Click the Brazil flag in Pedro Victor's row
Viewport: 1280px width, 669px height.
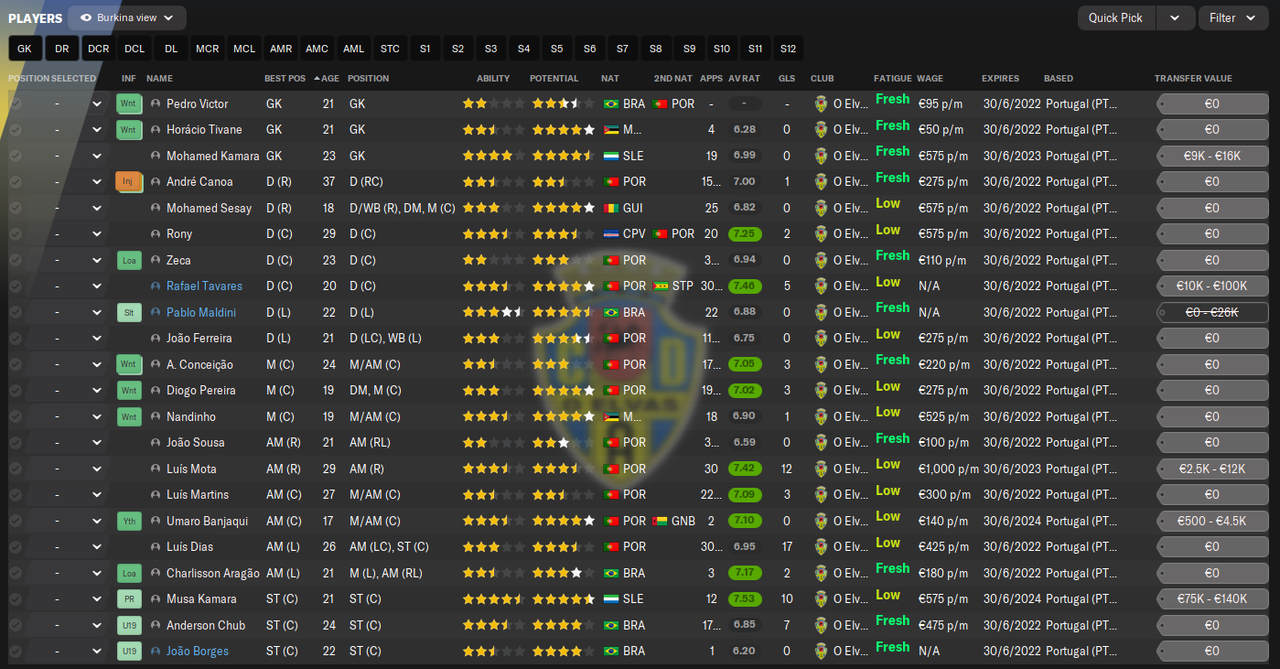point(611,104)
